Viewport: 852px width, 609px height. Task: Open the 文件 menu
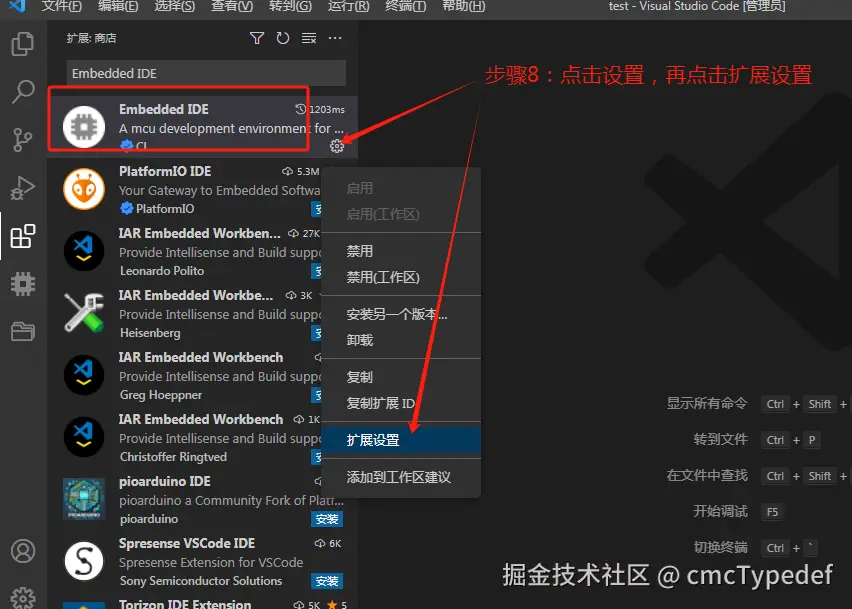tap(61, 7)
